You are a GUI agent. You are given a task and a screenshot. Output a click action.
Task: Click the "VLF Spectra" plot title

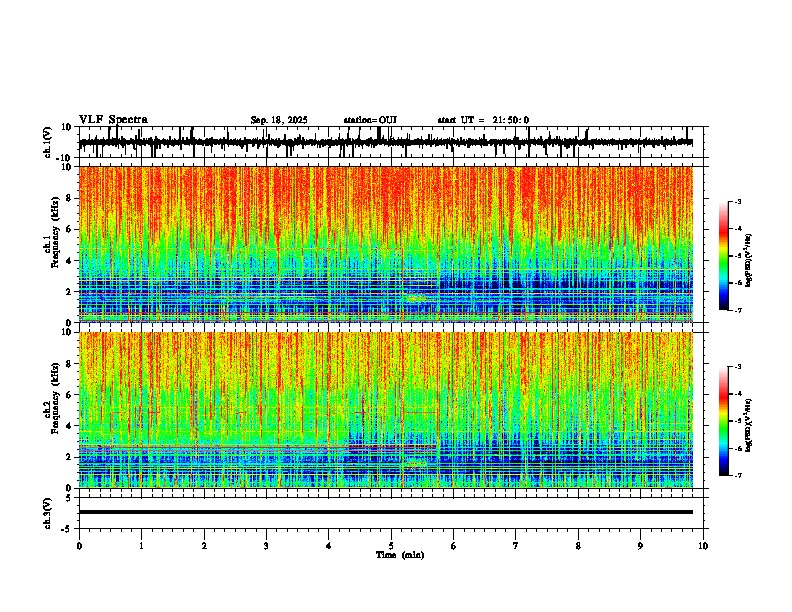click(x=113, y=120)
